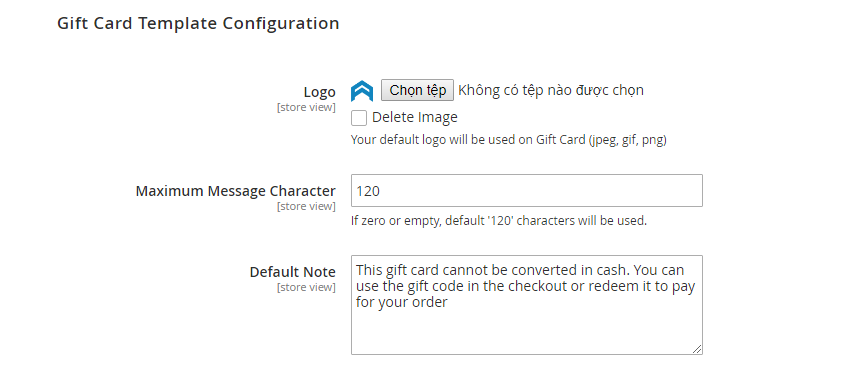The width and height of the screenshot is (846, 374).
Task: Collapse the Gift Card Template Configuration section
Action: (198, 24)
